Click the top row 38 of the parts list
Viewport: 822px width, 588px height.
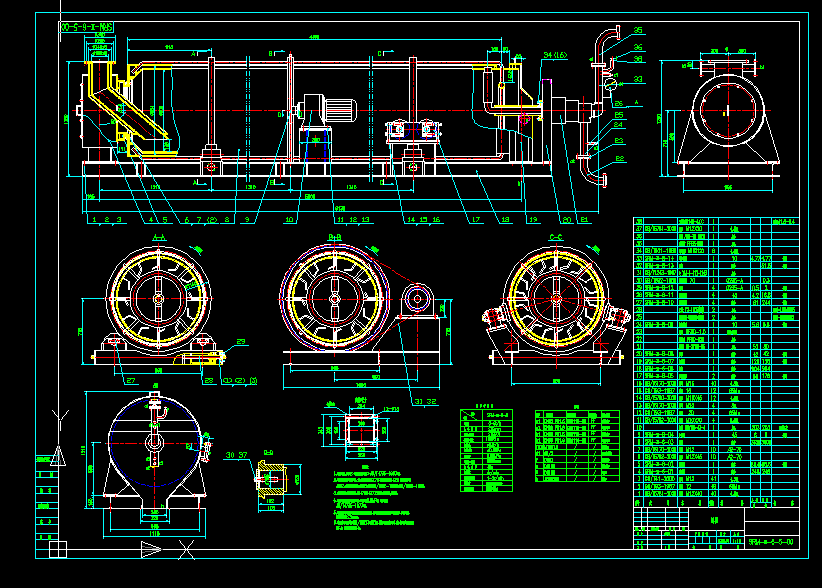point(716,222)
